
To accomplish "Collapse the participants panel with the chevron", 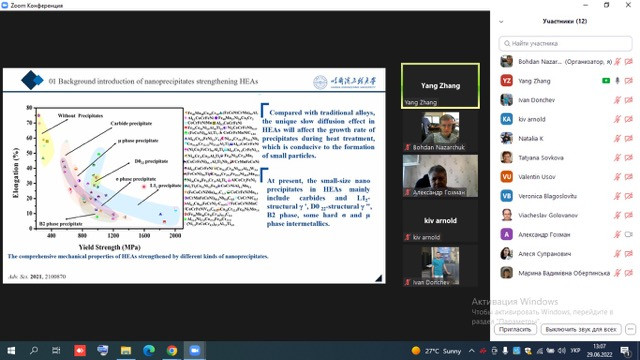I will coord(501,22).
